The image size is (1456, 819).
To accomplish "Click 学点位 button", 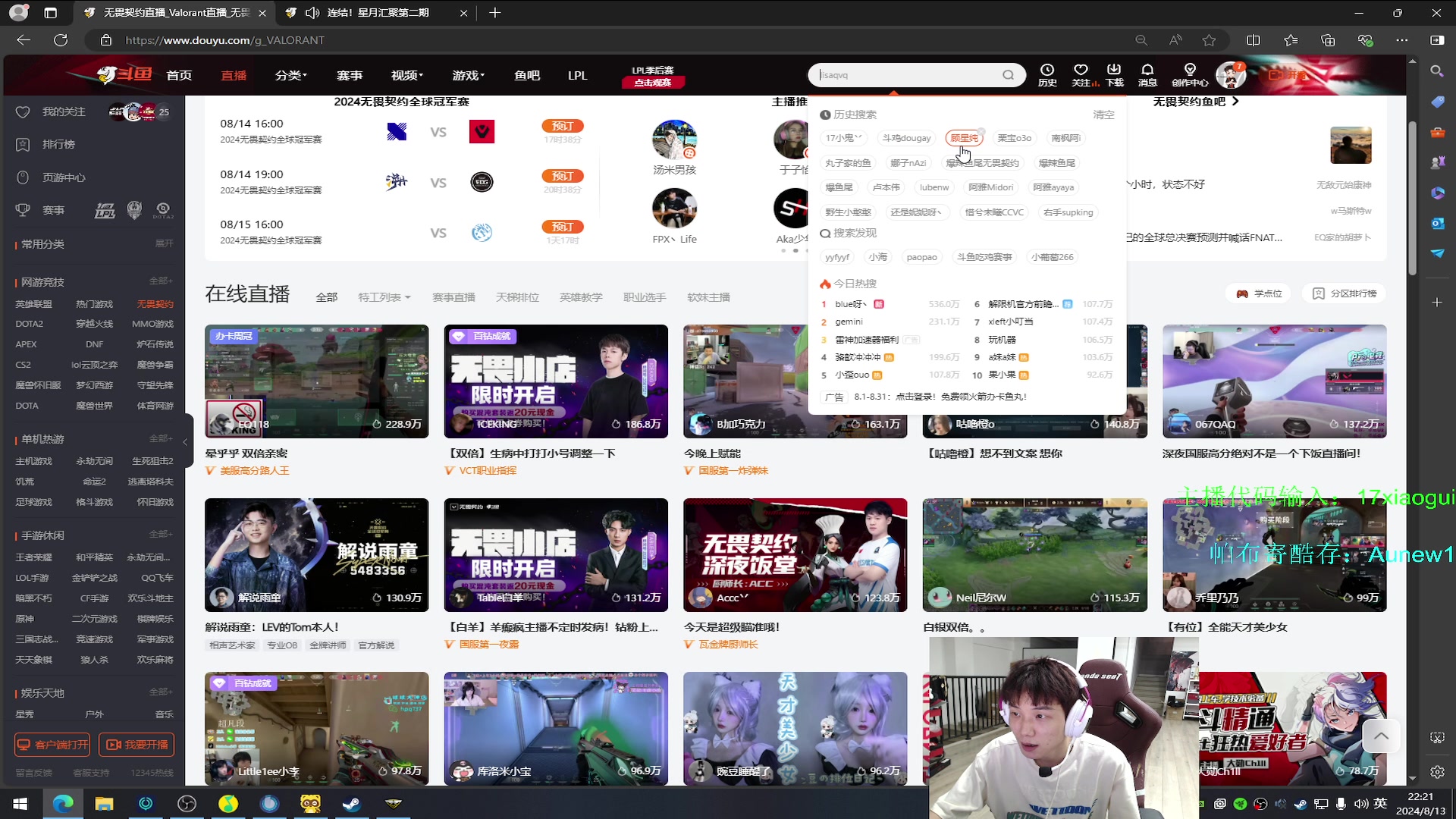I will [x=1259, y=293].
